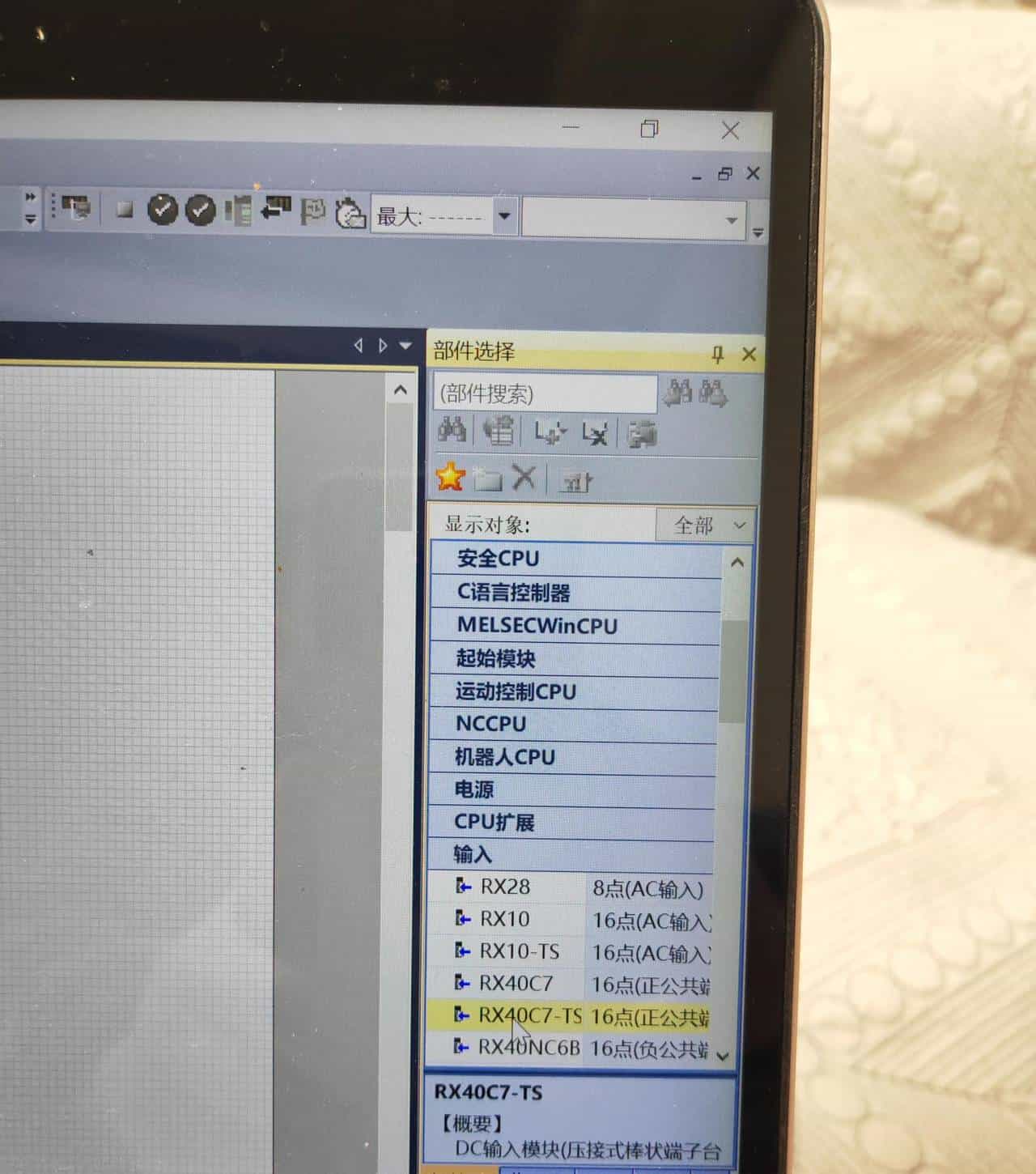Click the favorites folder icon next to star
Screen dimensions: 1036x1174
click(487, 479)
